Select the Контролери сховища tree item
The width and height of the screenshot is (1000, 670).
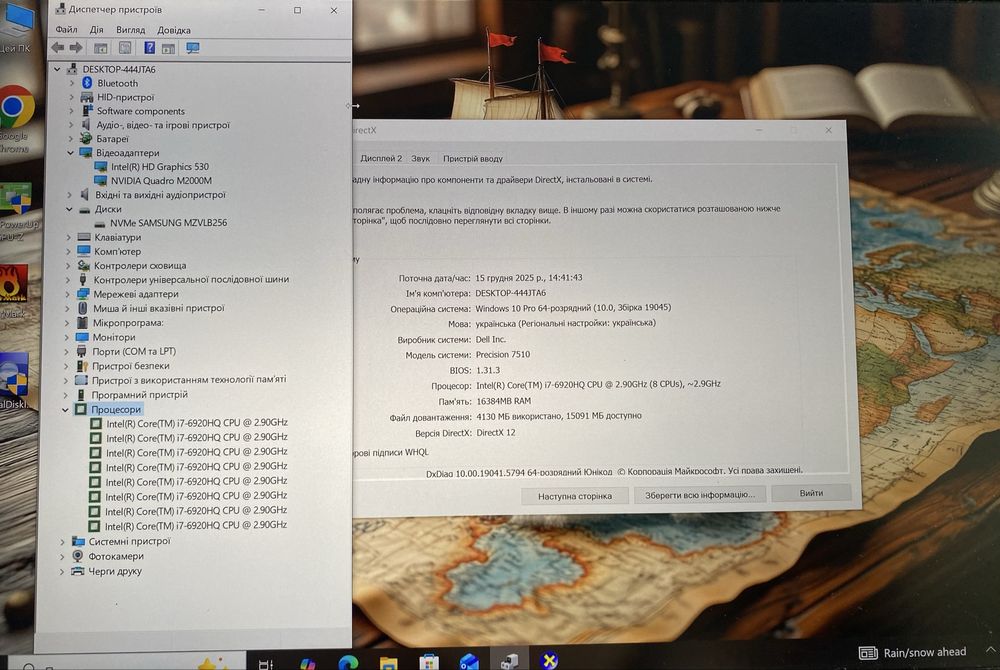140,265
